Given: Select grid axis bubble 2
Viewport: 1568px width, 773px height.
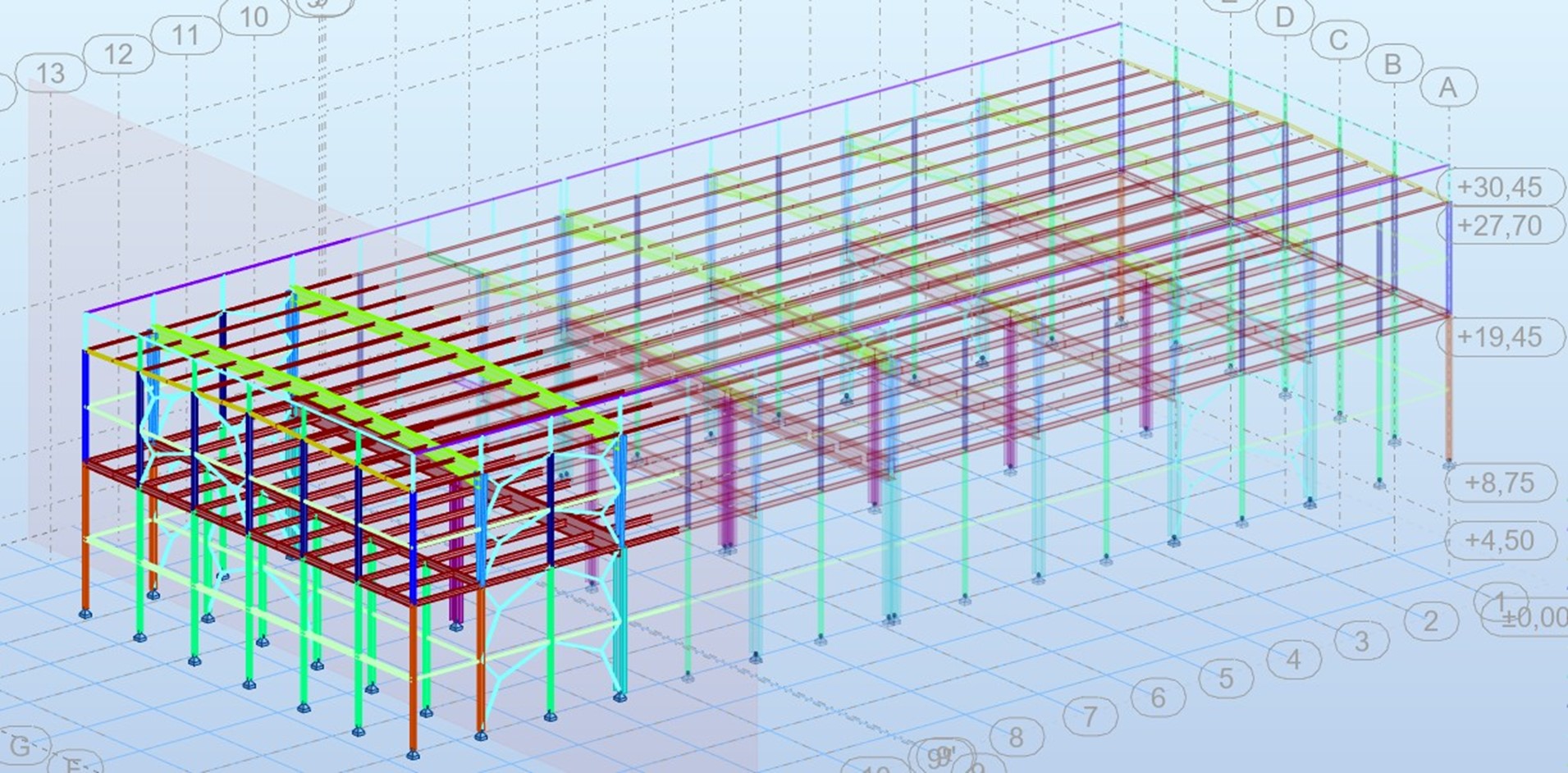Looking at the screenshot, I should [x=1430, y=620].
